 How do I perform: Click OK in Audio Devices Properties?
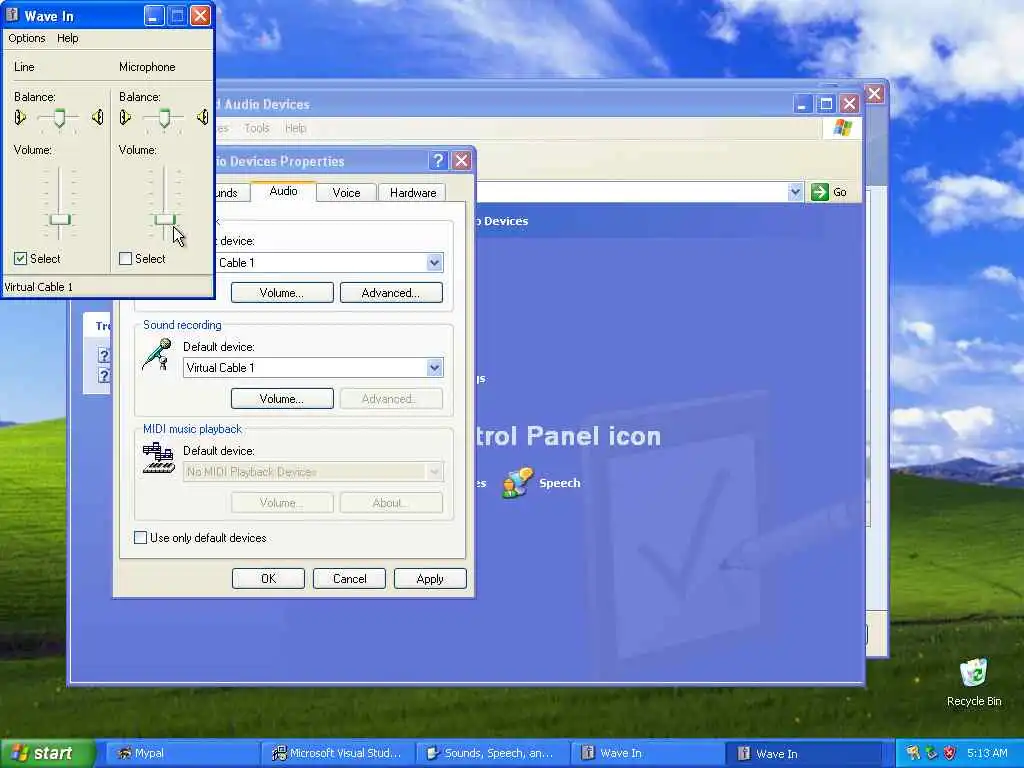pyautogui.click(x=268, y=579)
